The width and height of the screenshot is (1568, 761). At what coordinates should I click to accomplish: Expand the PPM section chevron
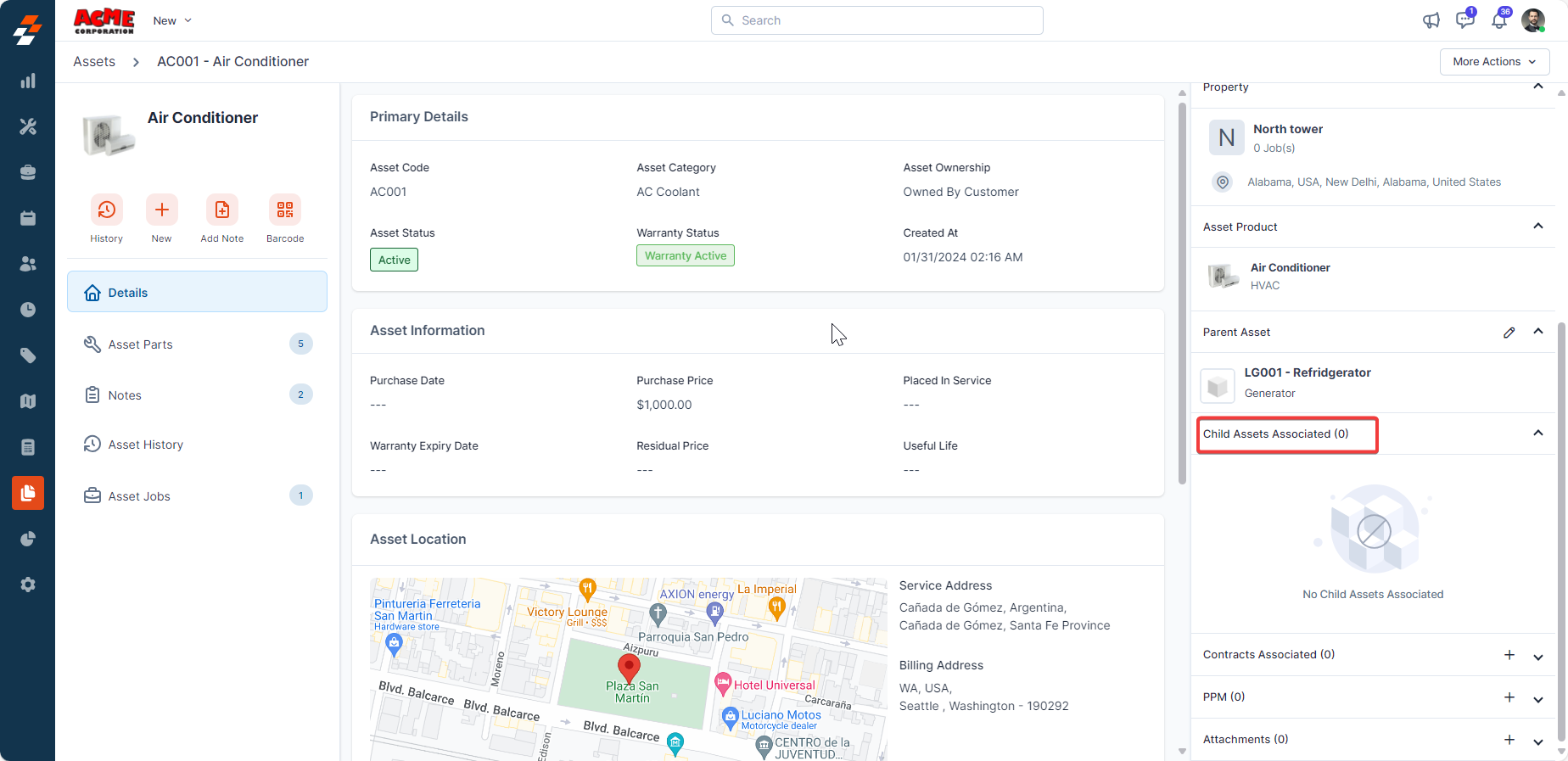[1537, 698]
